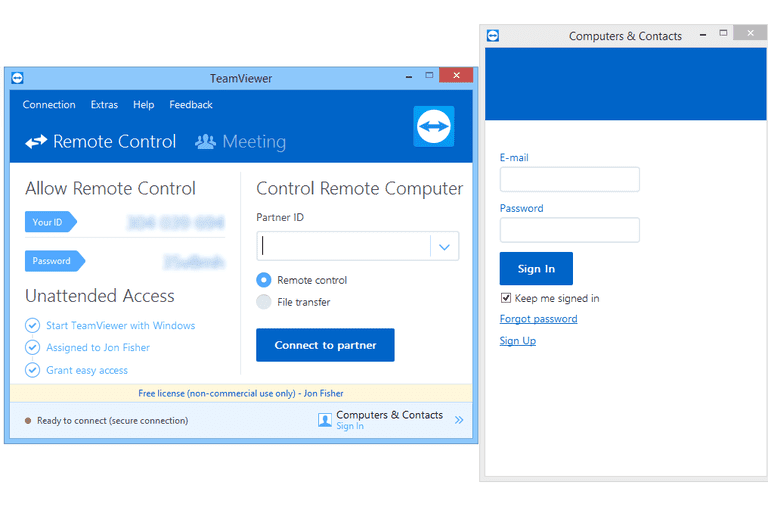Viewport: 768px width, 513px height.
Task: Click the Connect to partner button
Action: [x=325, y=345]
